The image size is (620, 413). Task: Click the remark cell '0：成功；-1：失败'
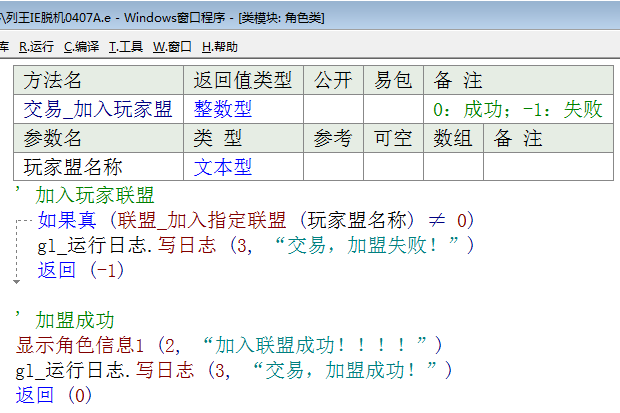pos(517,109)
